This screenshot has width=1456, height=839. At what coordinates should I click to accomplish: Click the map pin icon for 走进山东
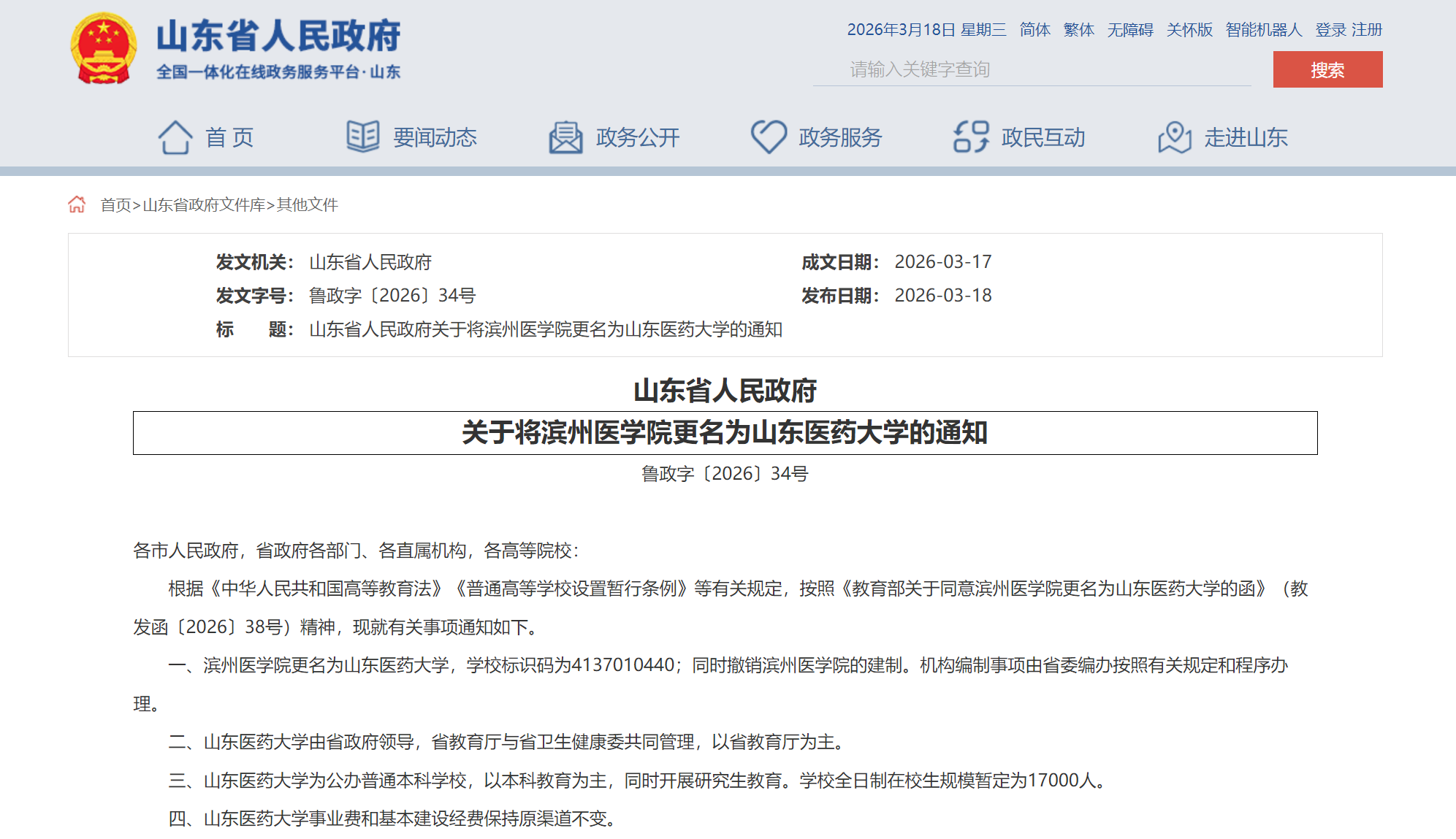pyautogui.click(x=1174, y=136)
